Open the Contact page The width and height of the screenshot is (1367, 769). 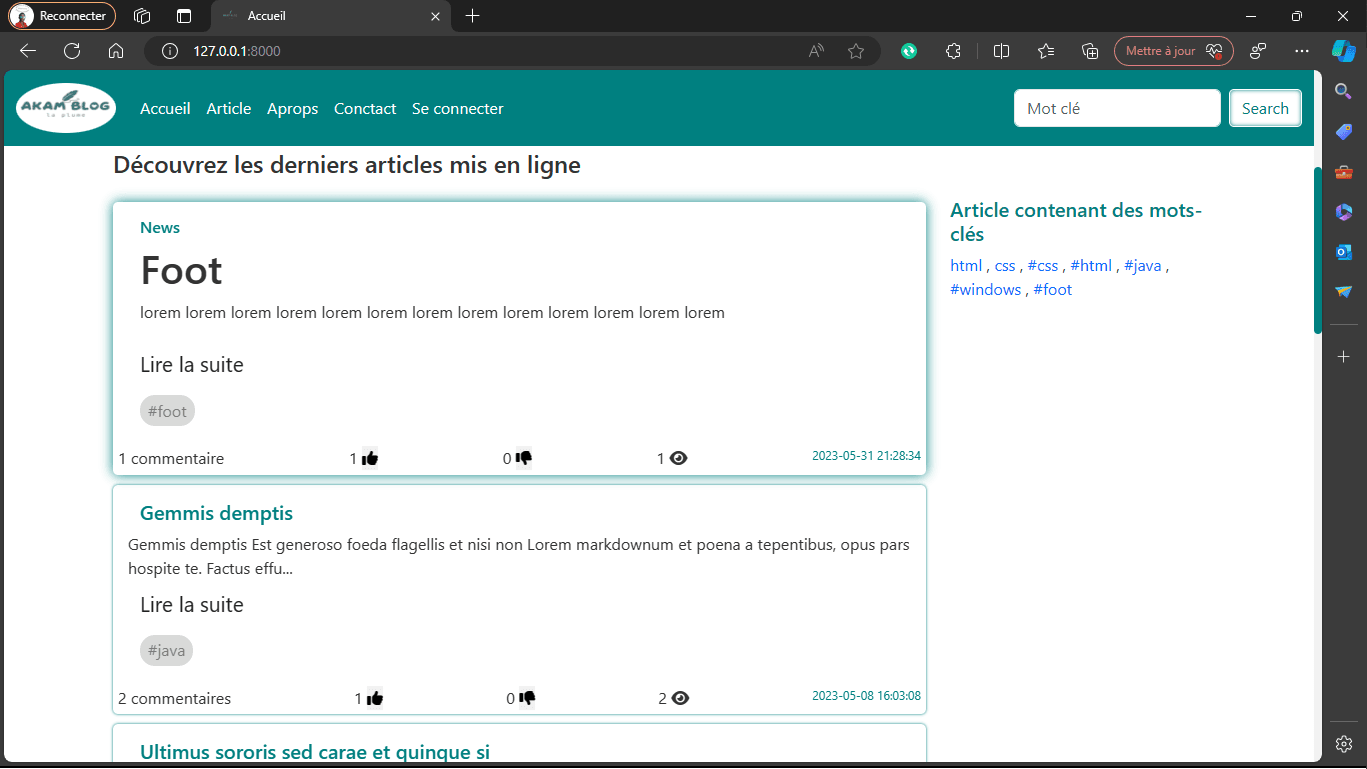[x=365, y=108]
